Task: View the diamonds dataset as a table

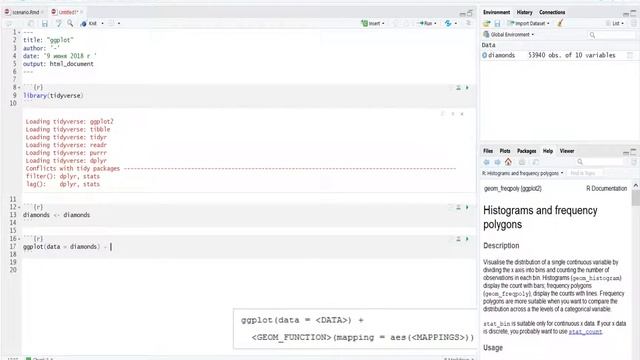Action: coord(630,55)
